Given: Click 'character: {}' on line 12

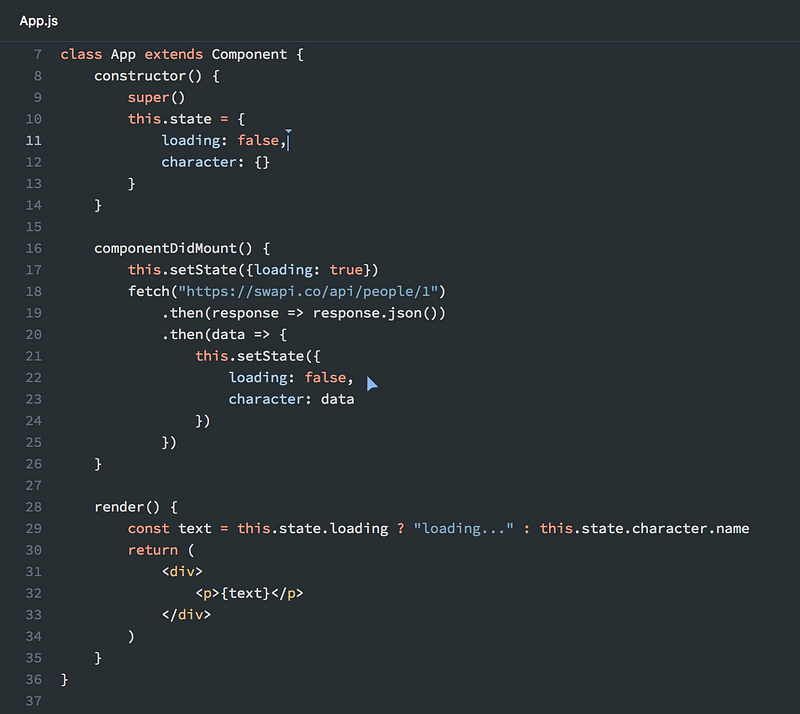Looking at the screenshot, I should point(215,162).
